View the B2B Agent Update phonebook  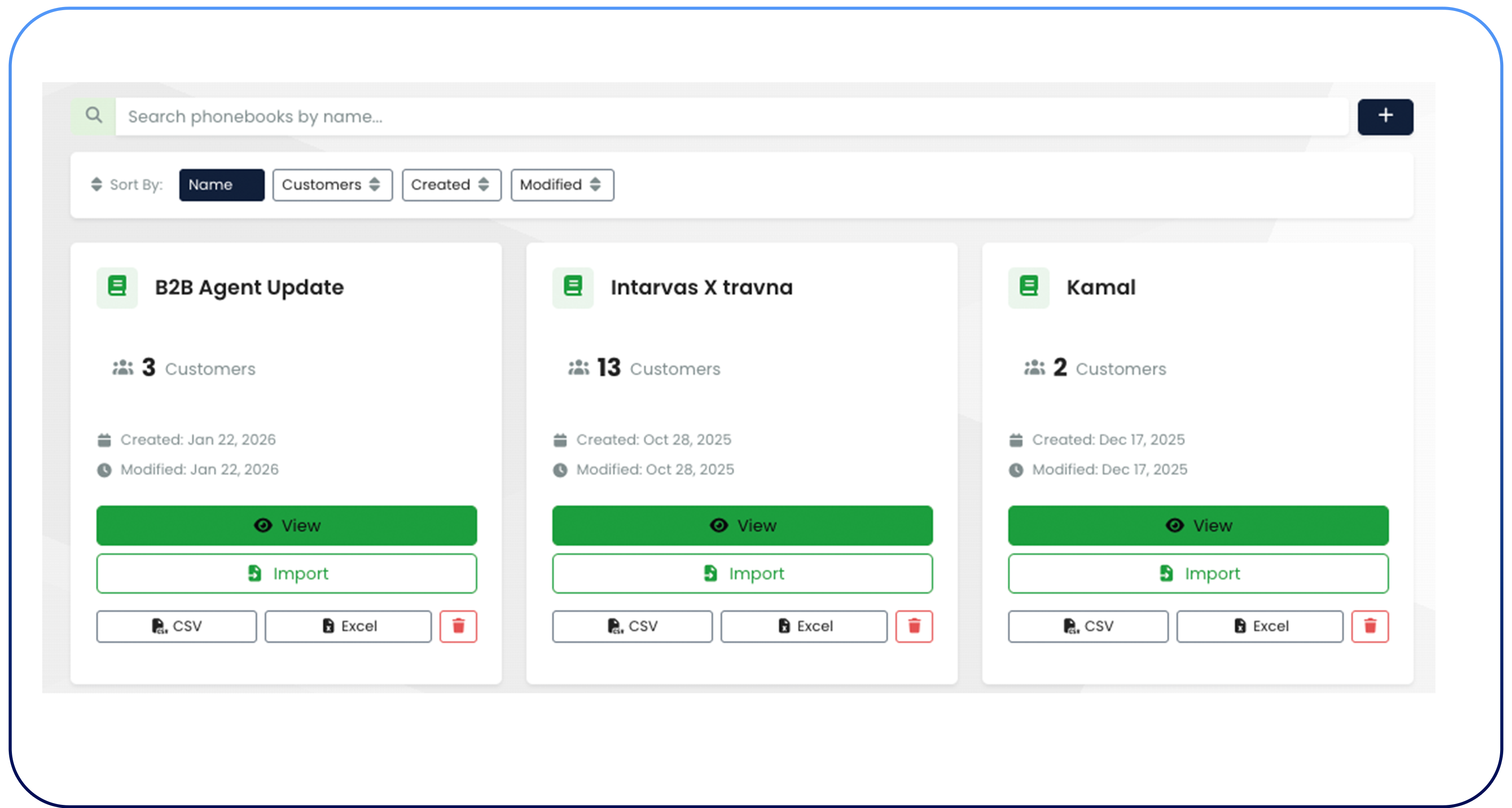pyautogui.click(x=286, y=525)
